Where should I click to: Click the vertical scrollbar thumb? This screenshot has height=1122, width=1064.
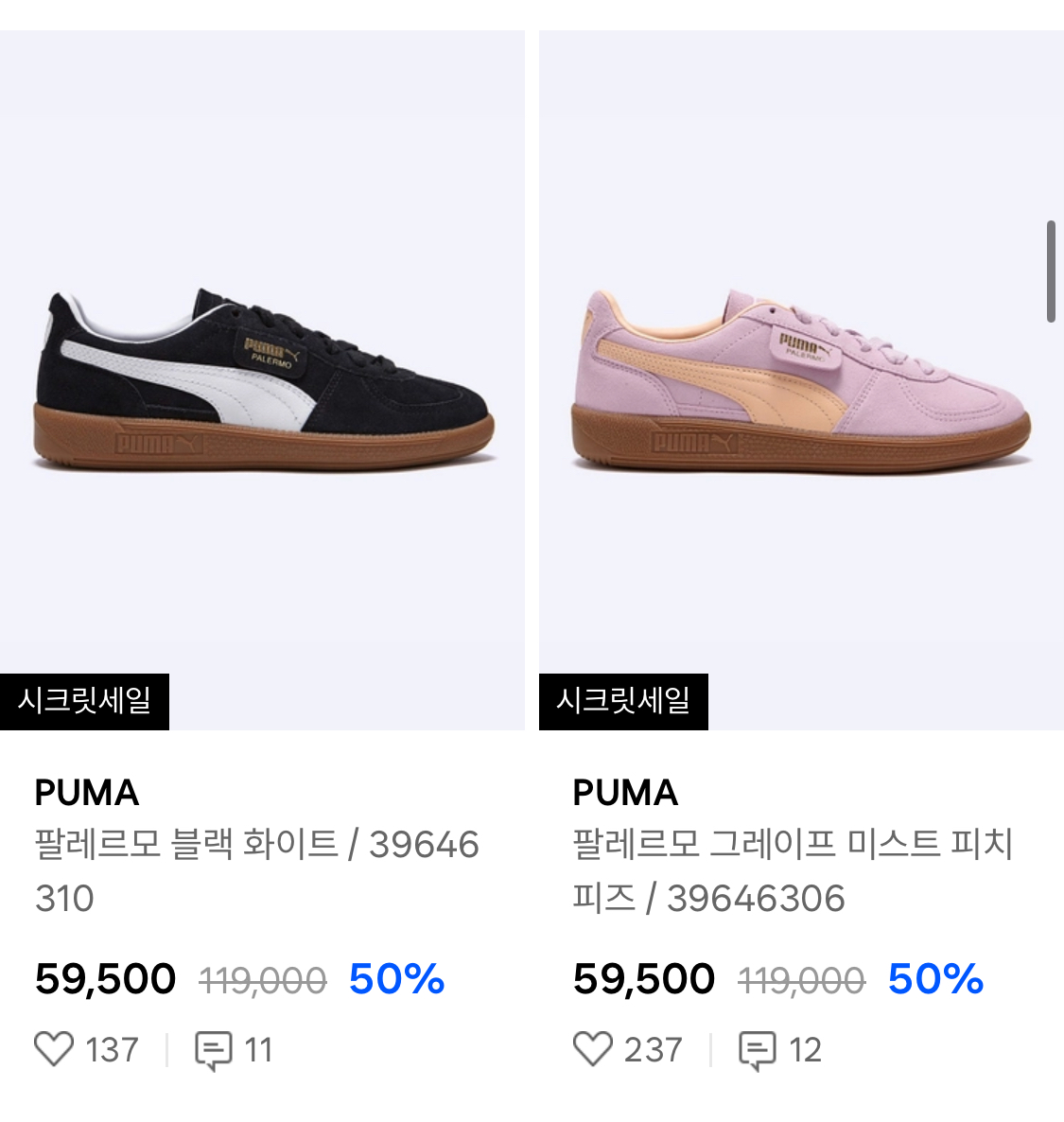(x=1051, y=272)
